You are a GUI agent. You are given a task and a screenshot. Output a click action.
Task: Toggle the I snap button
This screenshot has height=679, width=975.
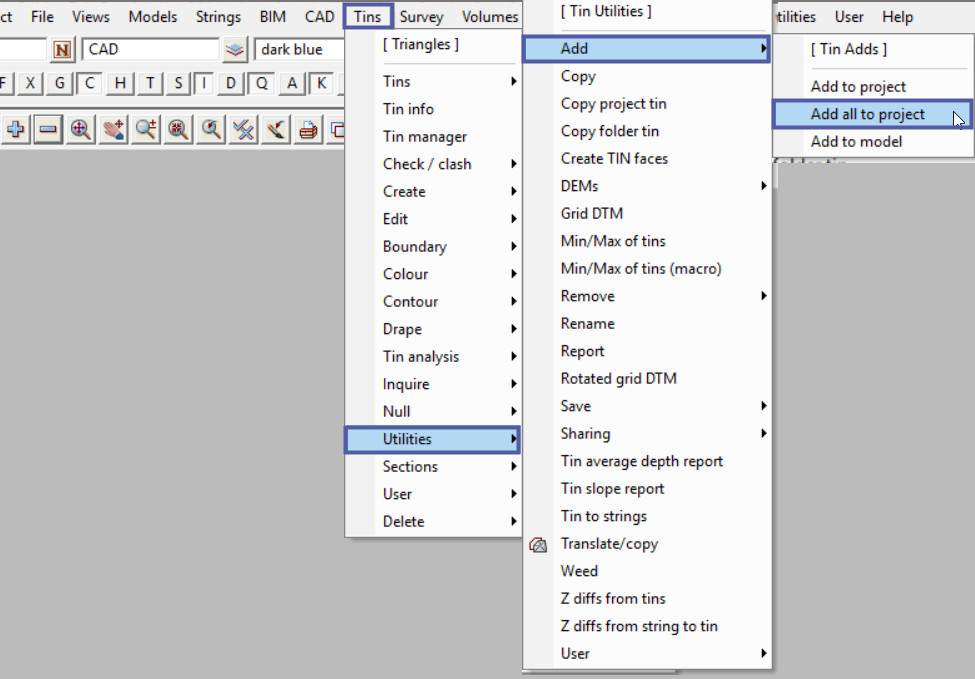pyautogui.click(x=205, y=83)
